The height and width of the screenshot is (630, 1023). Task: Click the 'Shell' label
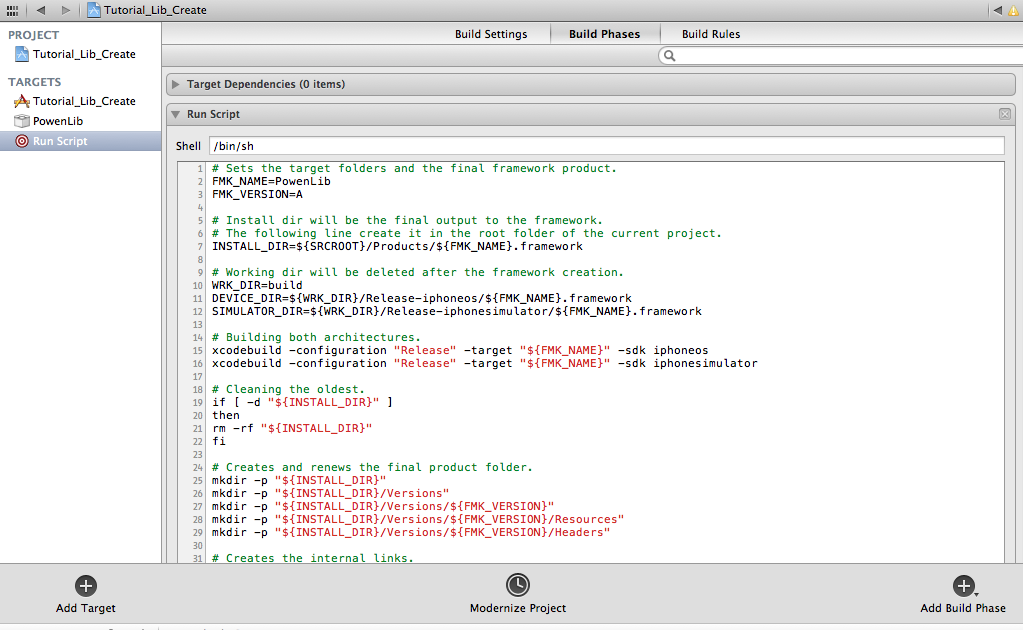click(188, 146)
